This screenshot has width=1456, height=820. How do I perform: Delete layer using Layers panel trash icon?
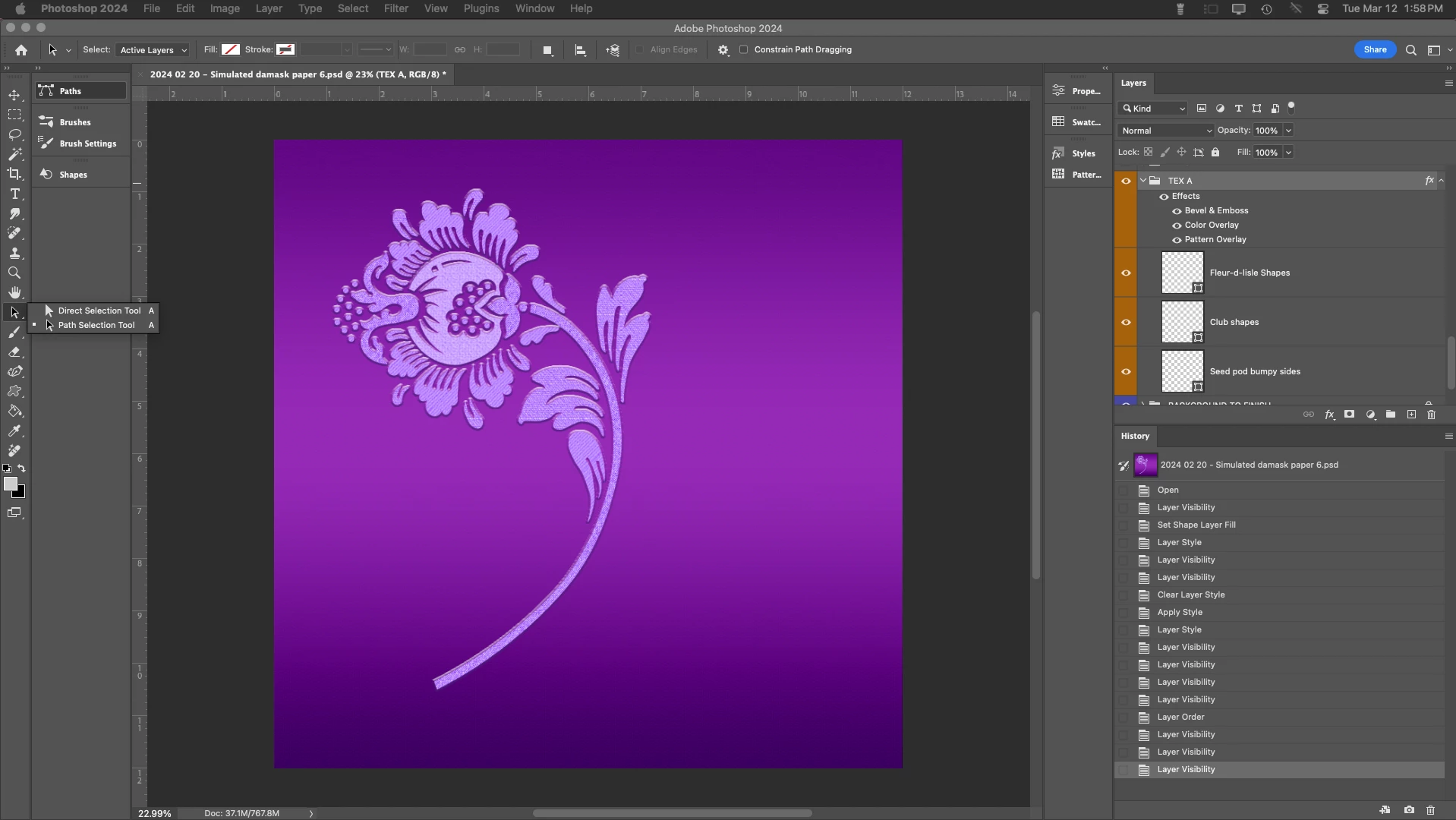(x=1431, y=415)
